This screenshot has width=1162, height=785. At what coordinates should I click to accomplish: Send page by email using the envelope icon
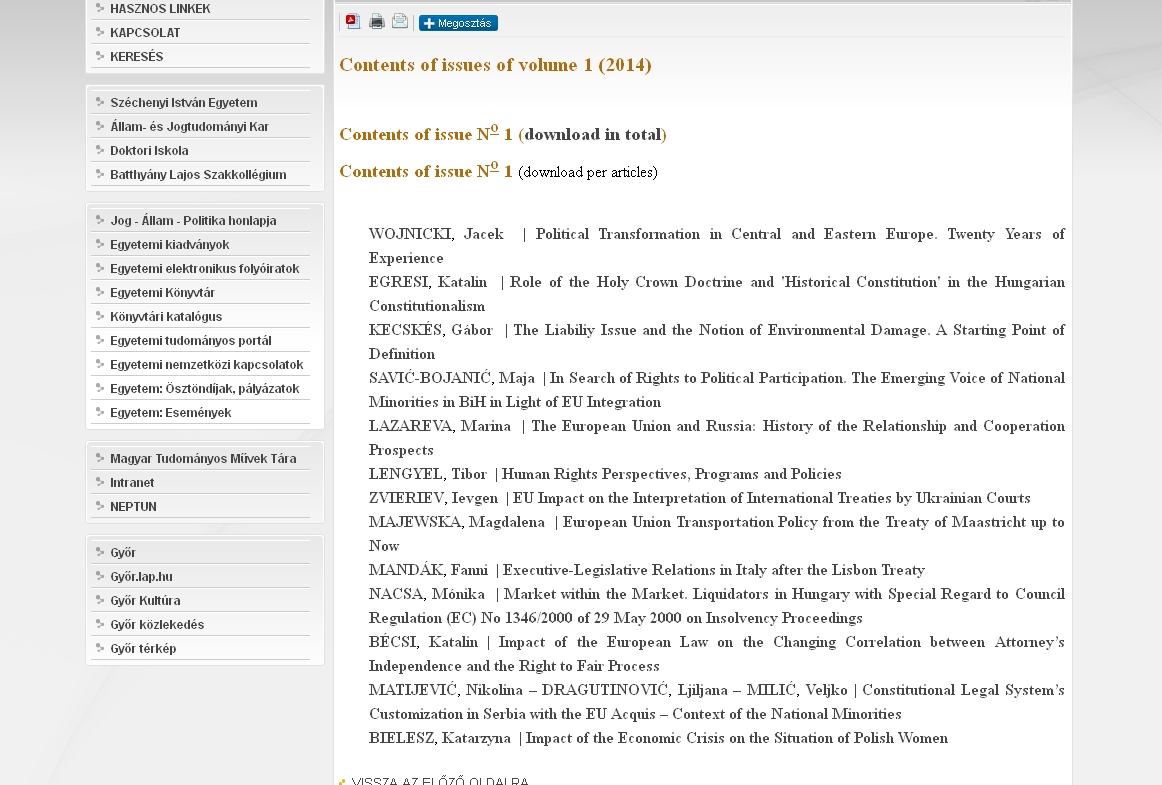pos(399,21)
